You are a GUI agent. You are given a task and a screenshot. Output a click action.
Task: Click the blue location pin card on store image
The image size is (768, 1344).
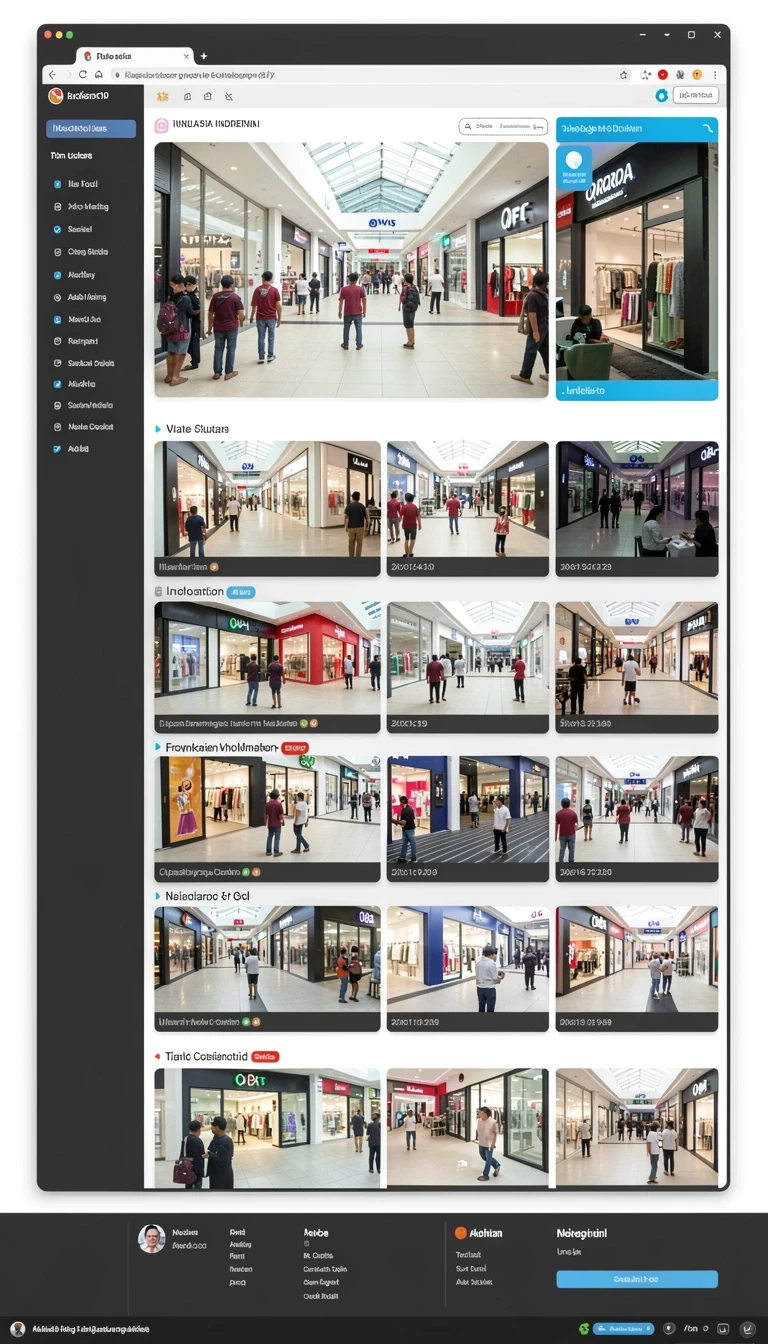tap(574, 168)
